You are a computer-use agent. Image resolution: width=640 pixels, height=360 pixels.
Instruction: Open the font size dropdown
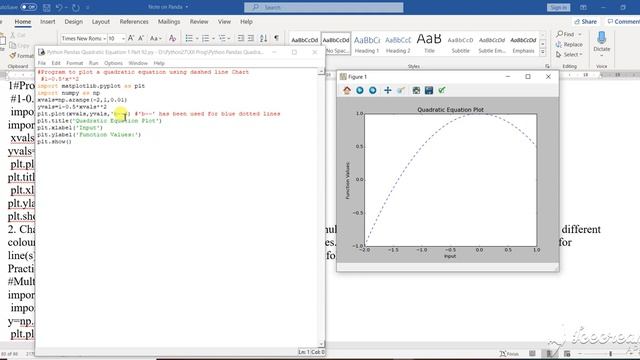point(123,38)
